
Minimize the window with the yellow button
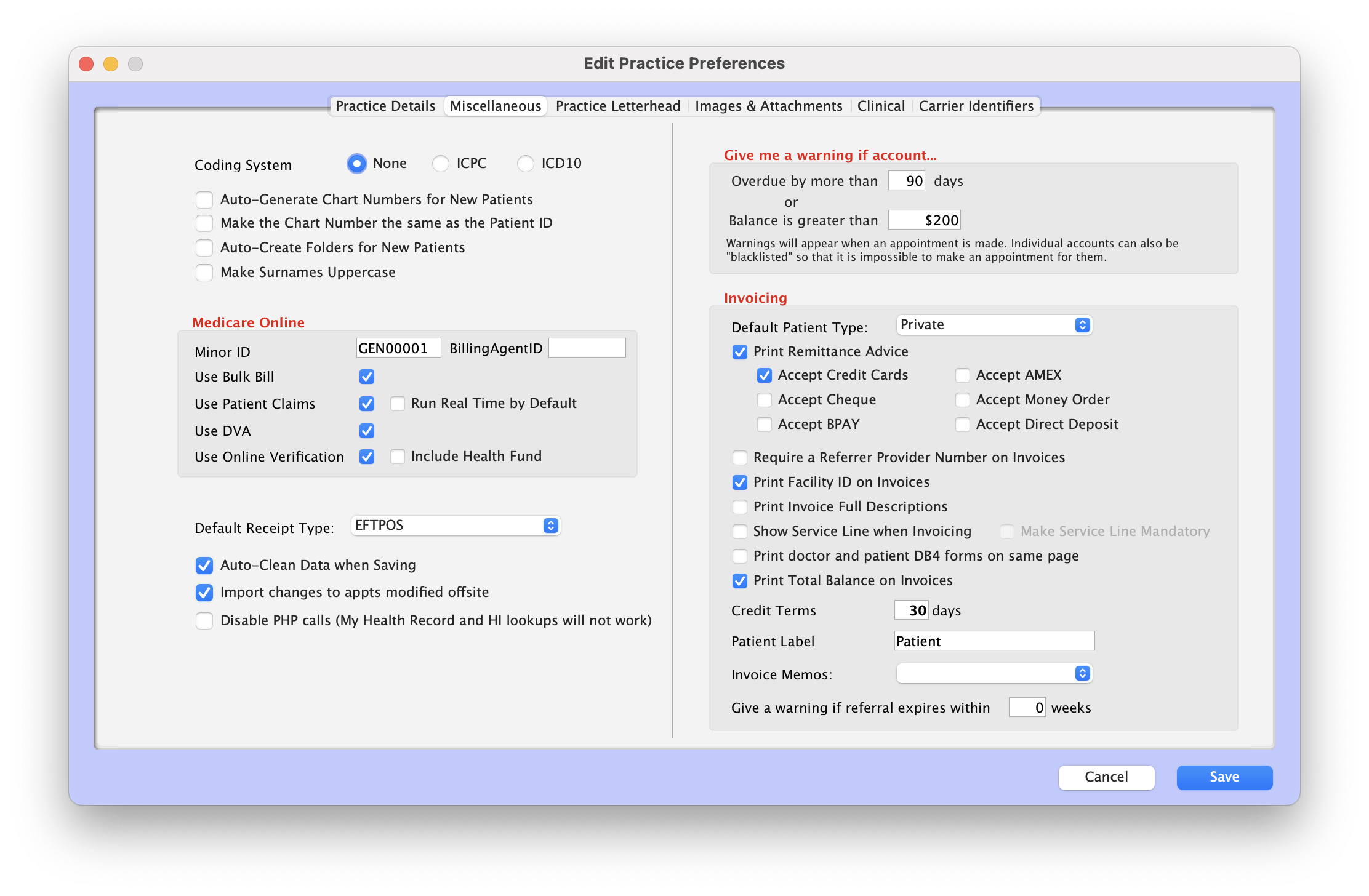111,64
